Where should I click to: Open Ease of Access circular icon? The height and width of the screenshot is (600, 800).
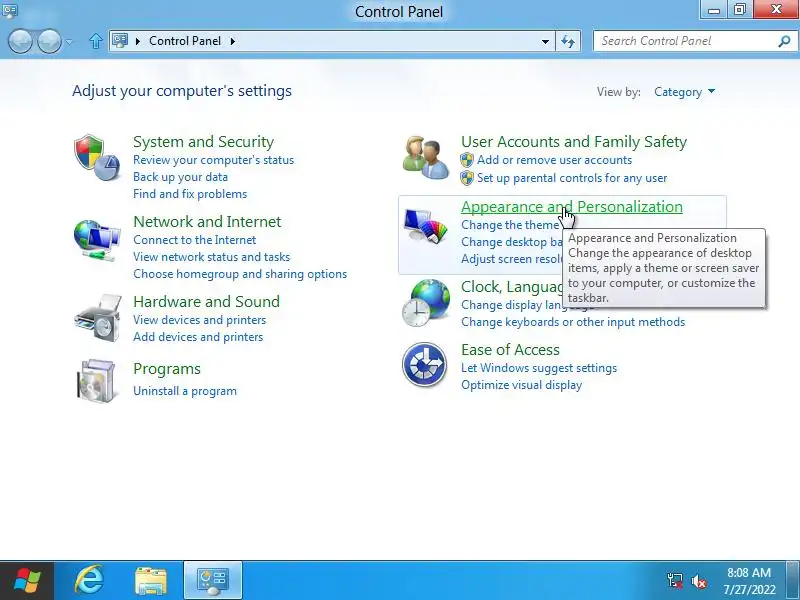(424, 365)
